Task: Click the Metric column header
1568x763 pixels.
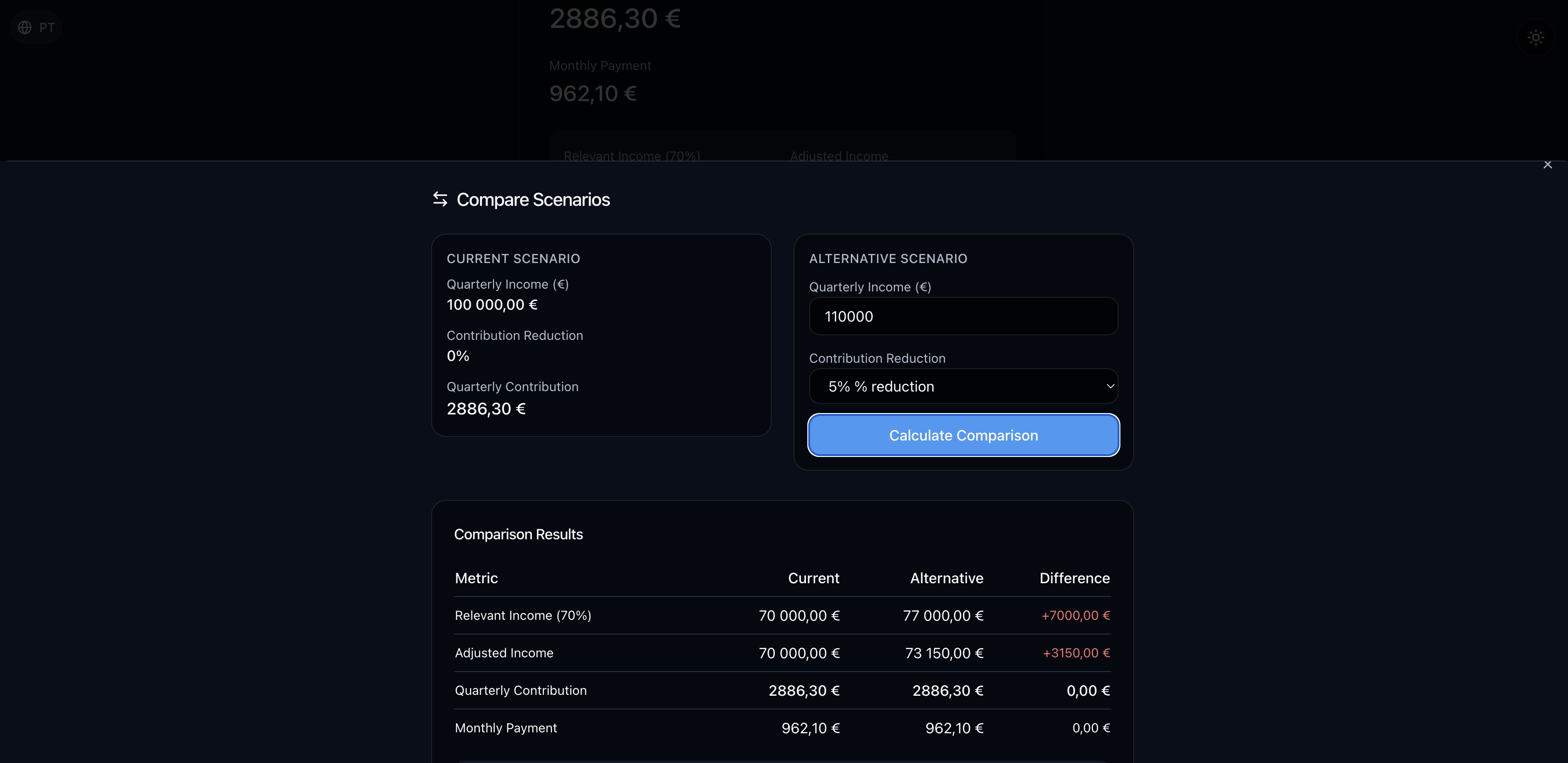Action: [x=476, y=578]
